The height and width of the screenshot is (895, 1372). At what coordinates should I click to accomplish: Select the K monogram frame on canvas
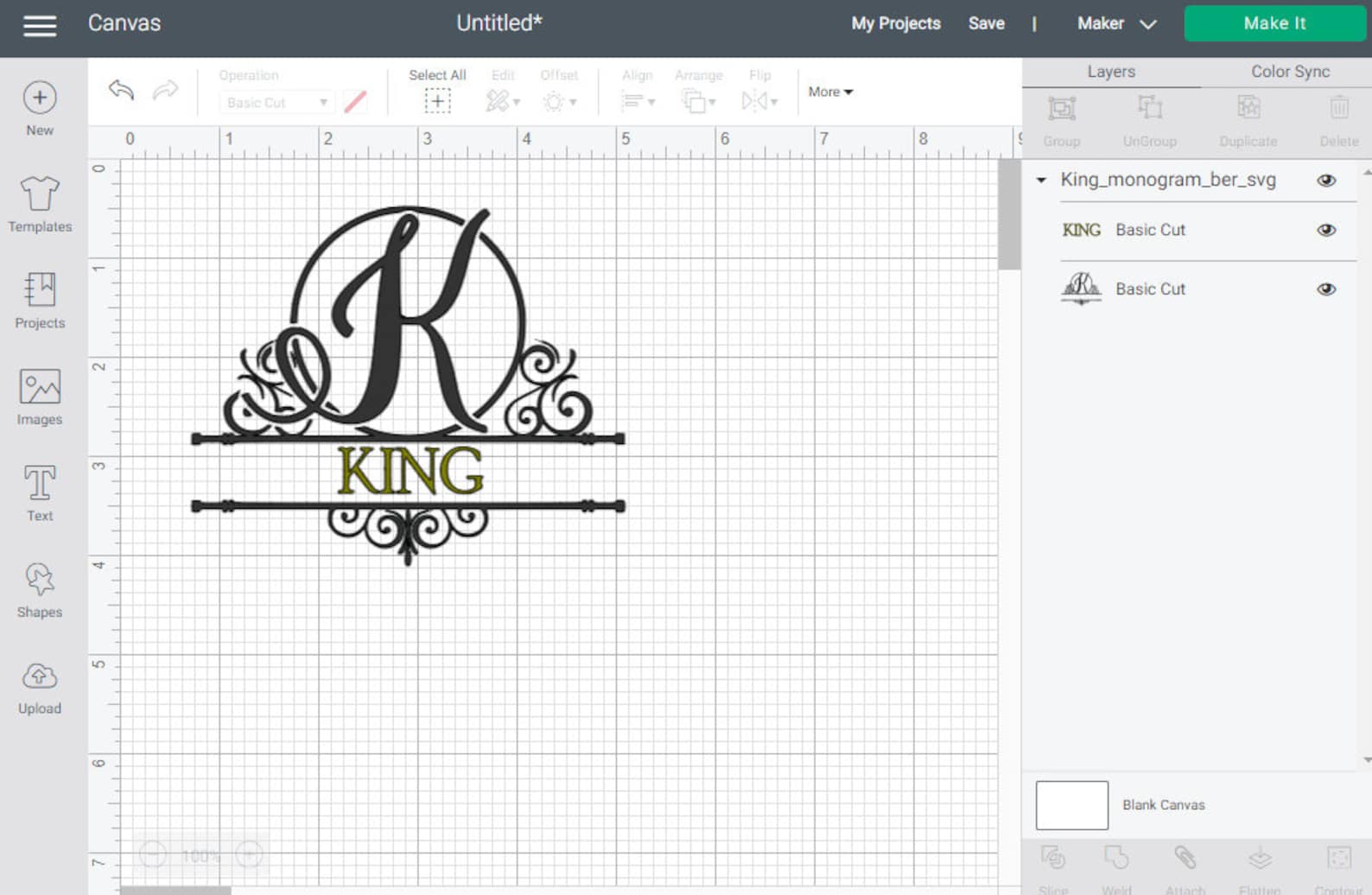(x=408, y=385)
